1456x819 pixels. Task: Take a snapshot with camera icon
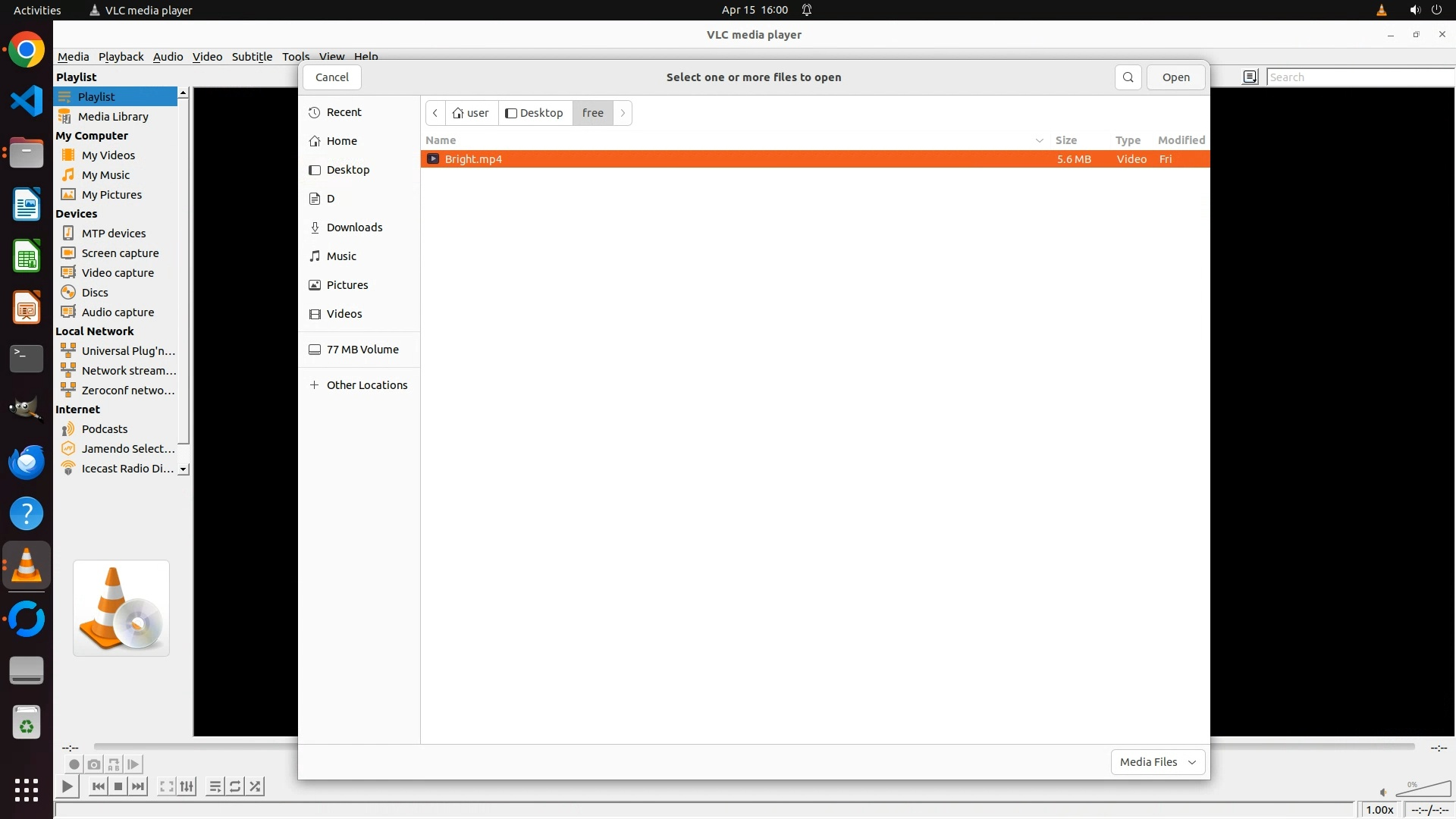click(94, 764)
